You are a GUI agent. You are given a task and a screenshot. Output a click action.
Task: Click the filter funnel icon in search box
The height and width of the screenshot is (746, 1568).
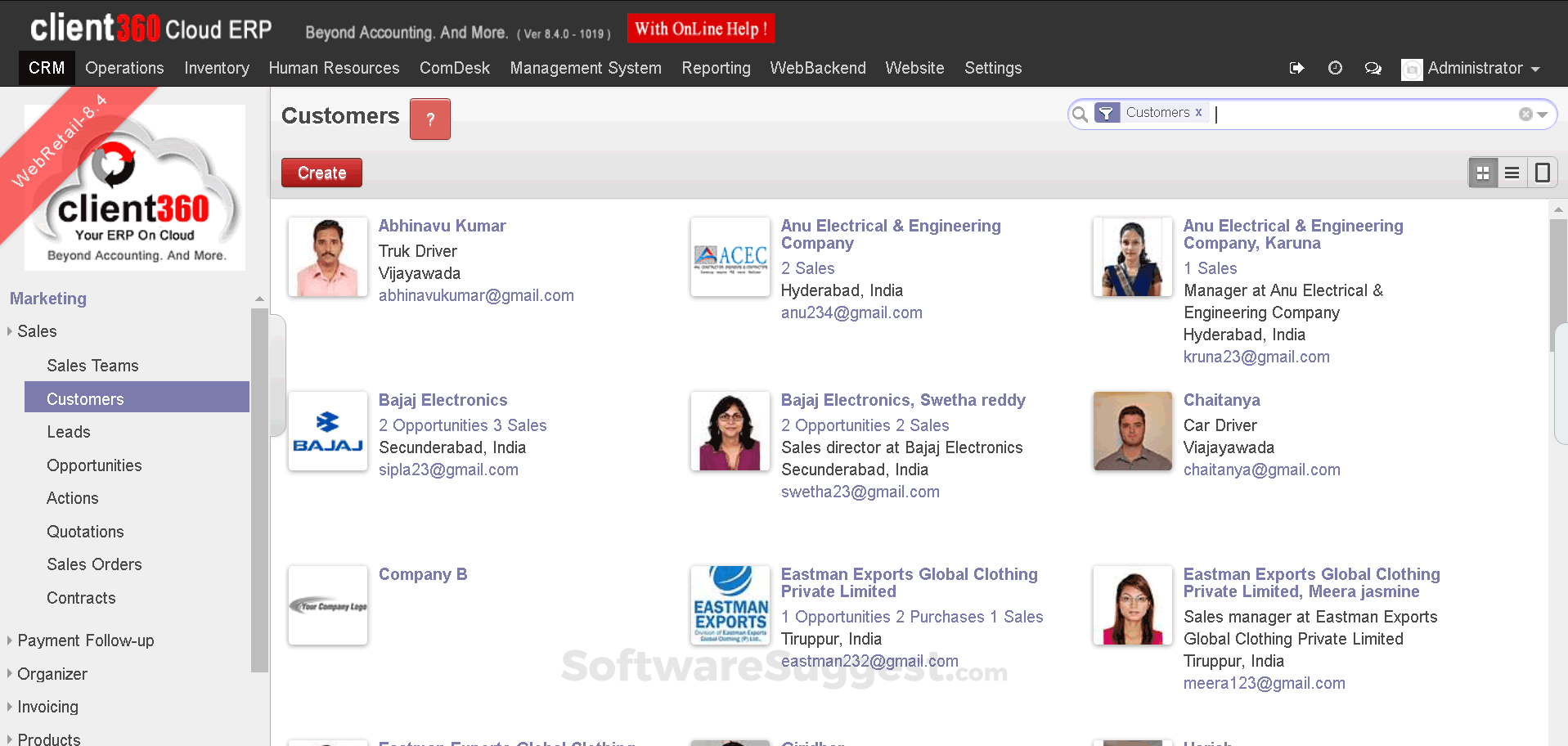coord(1107,113)
